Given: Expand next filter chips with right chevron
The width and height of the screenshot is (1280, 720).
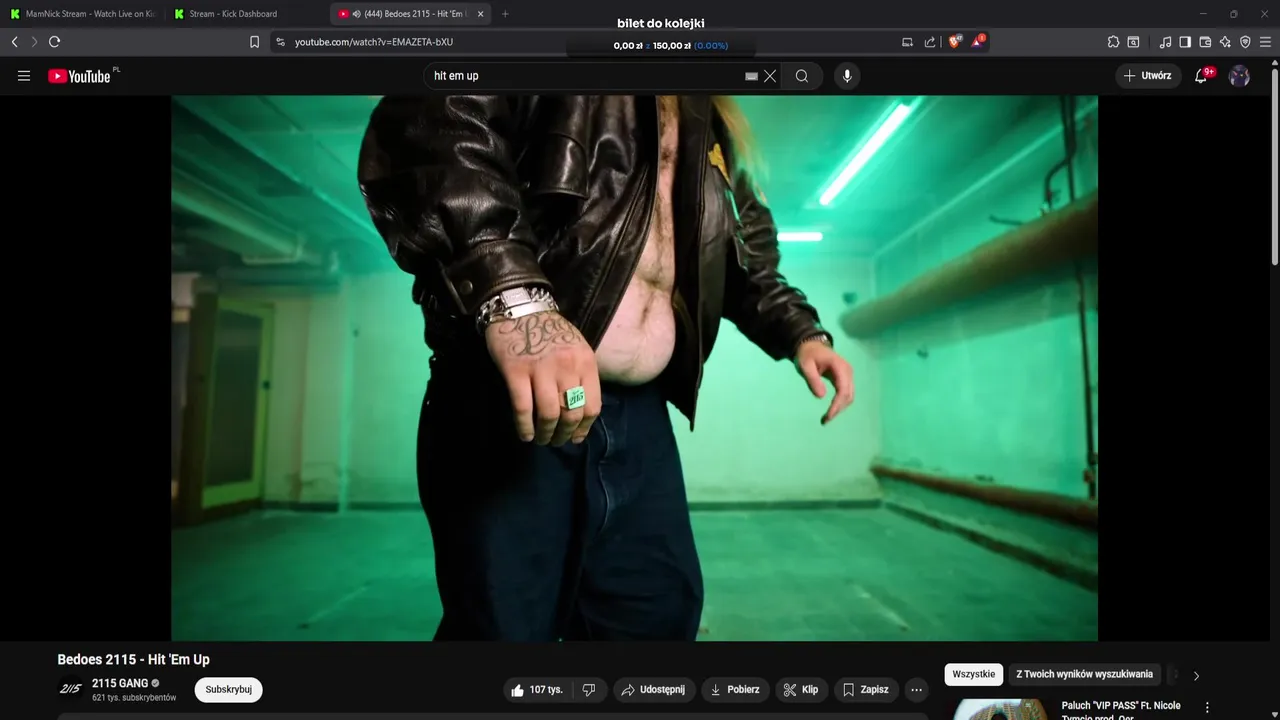Looking at the screenshot, I should click(x=1196, y=675).
